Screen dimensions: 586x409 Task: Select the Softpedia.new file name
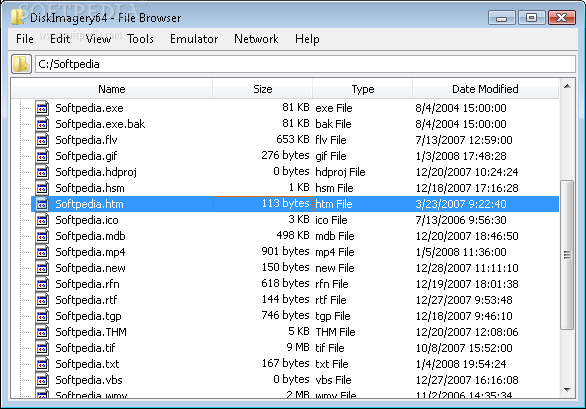point(90,268)
